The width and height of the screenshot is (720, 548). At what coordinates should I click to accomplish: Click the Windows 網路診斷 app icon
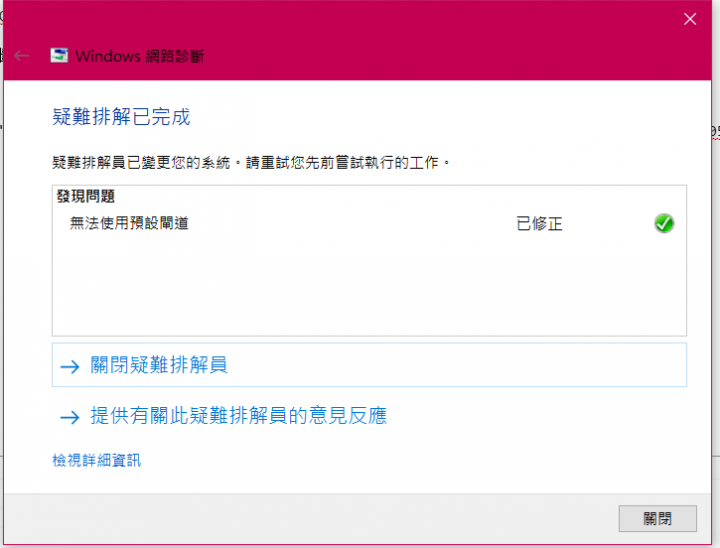(59, 56)
